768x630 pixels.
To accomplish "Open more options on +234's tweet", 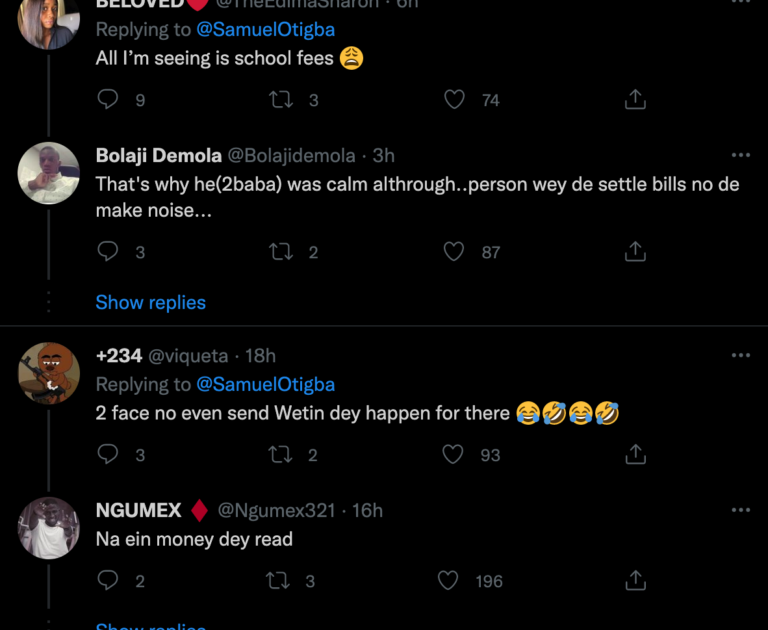I will 740,355.
